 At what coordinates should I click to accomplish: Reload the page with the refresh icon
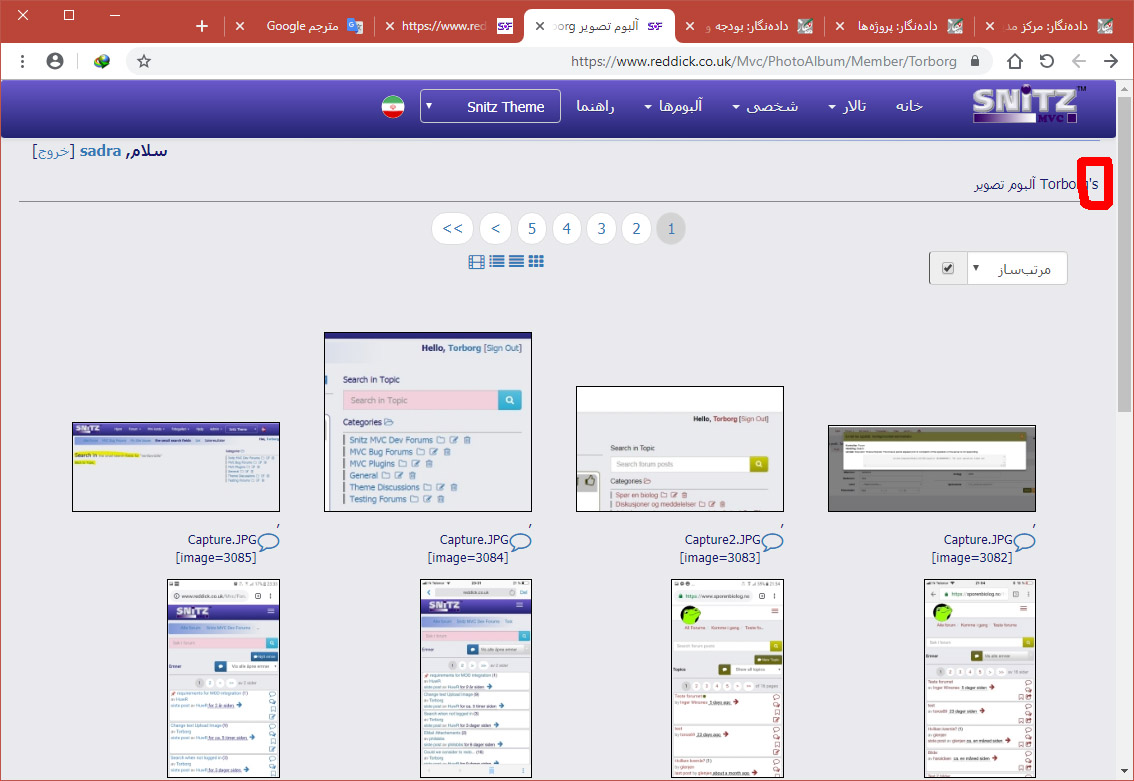click(1047, 61)
